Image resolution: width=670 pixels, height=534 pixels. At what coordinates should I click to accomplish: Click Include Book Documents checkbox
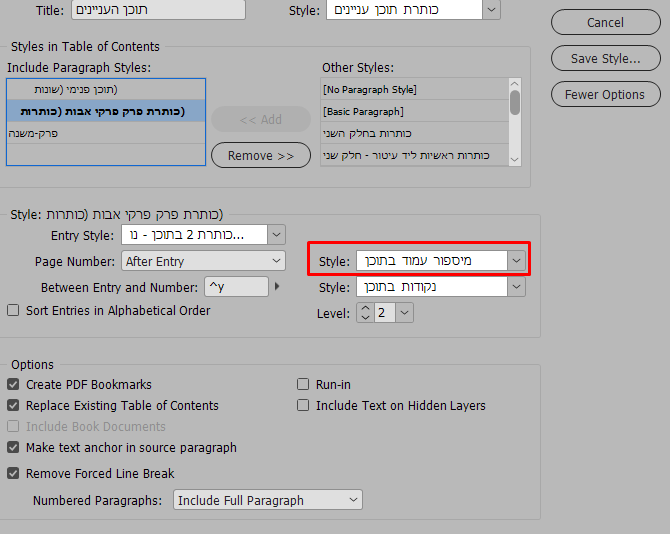coord(13,426)
